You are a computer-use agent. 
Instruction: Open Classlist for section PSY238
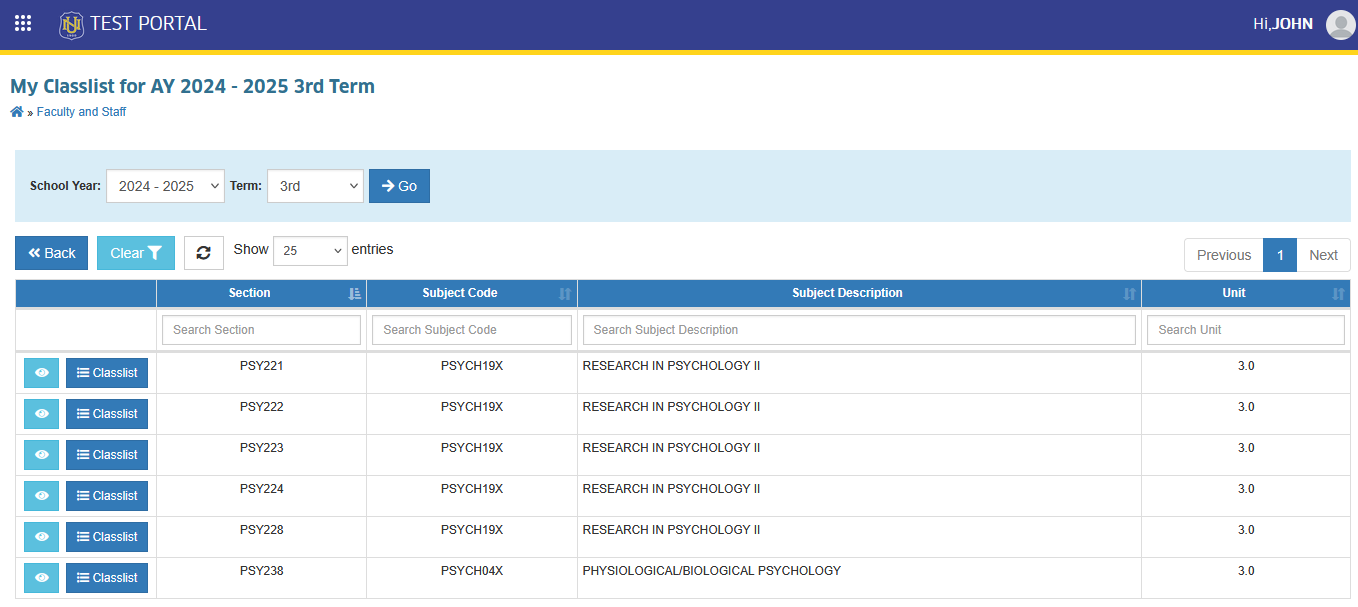[107, 578]
